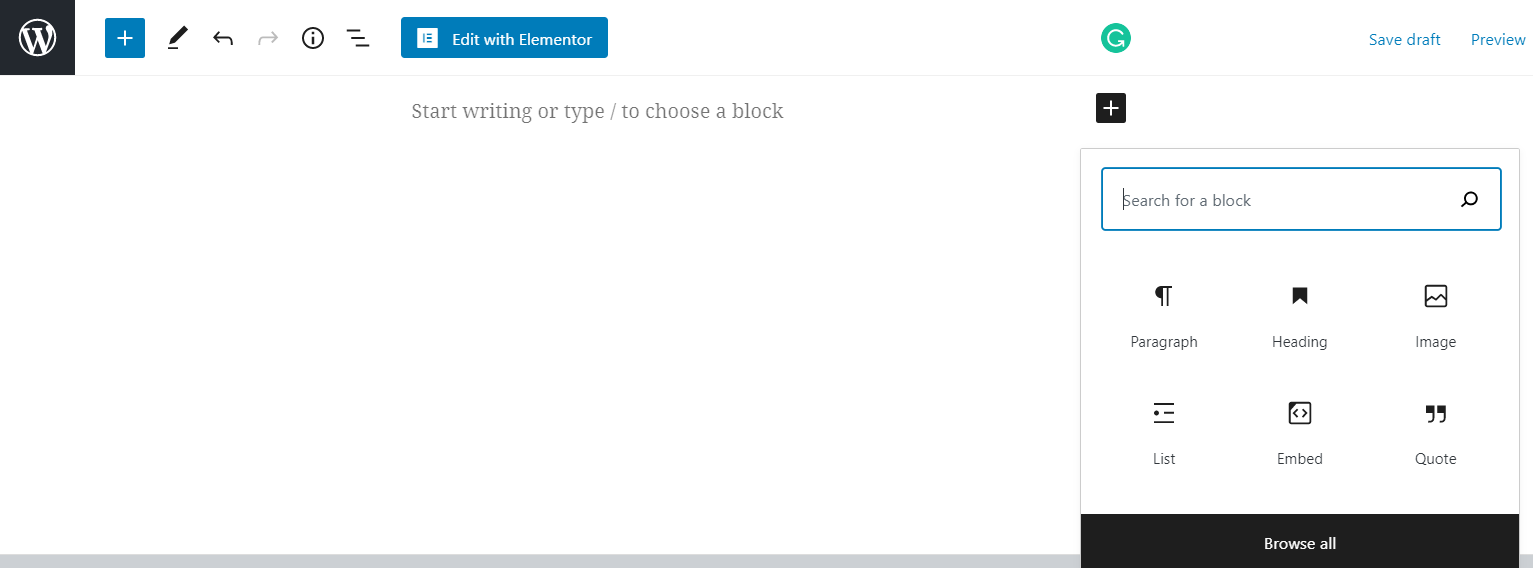This screenshot has width=1533, height=568.
Task: Click the Redo arrow icon
Action: (268, 39)
